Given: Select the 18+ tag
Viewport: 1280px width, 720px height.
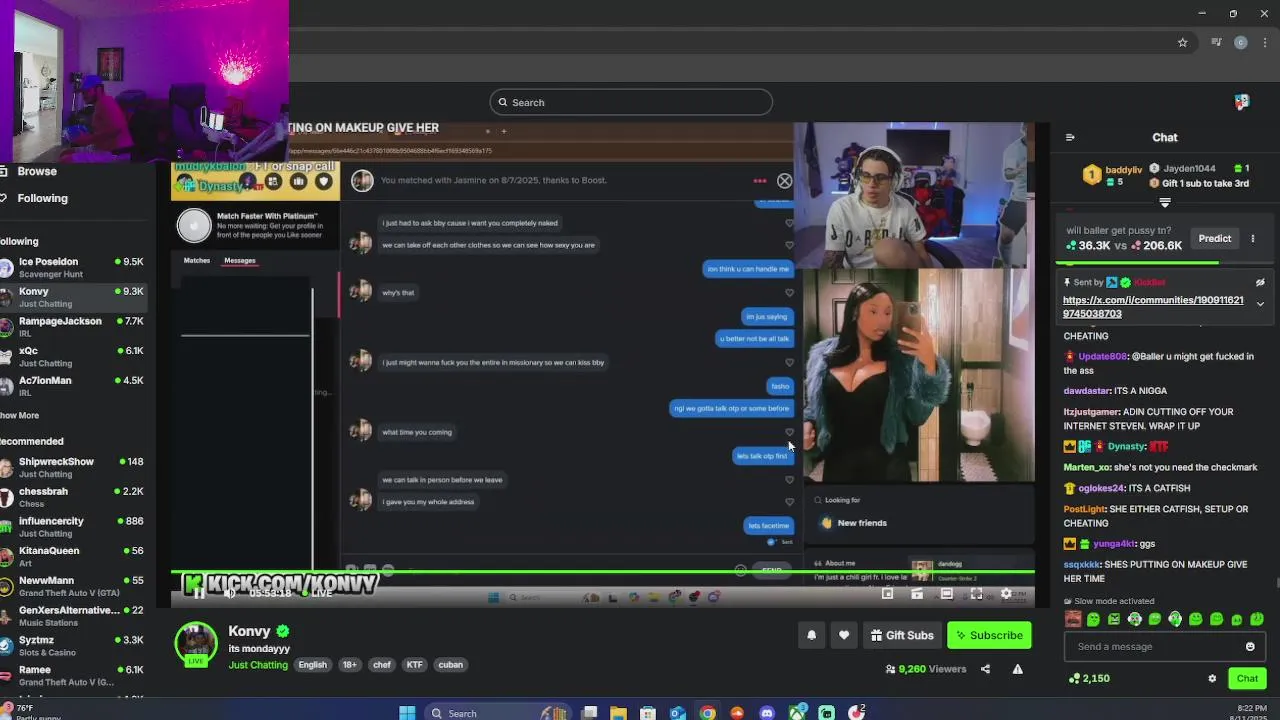Looking at the screenshot, I should tap(349, 665).
